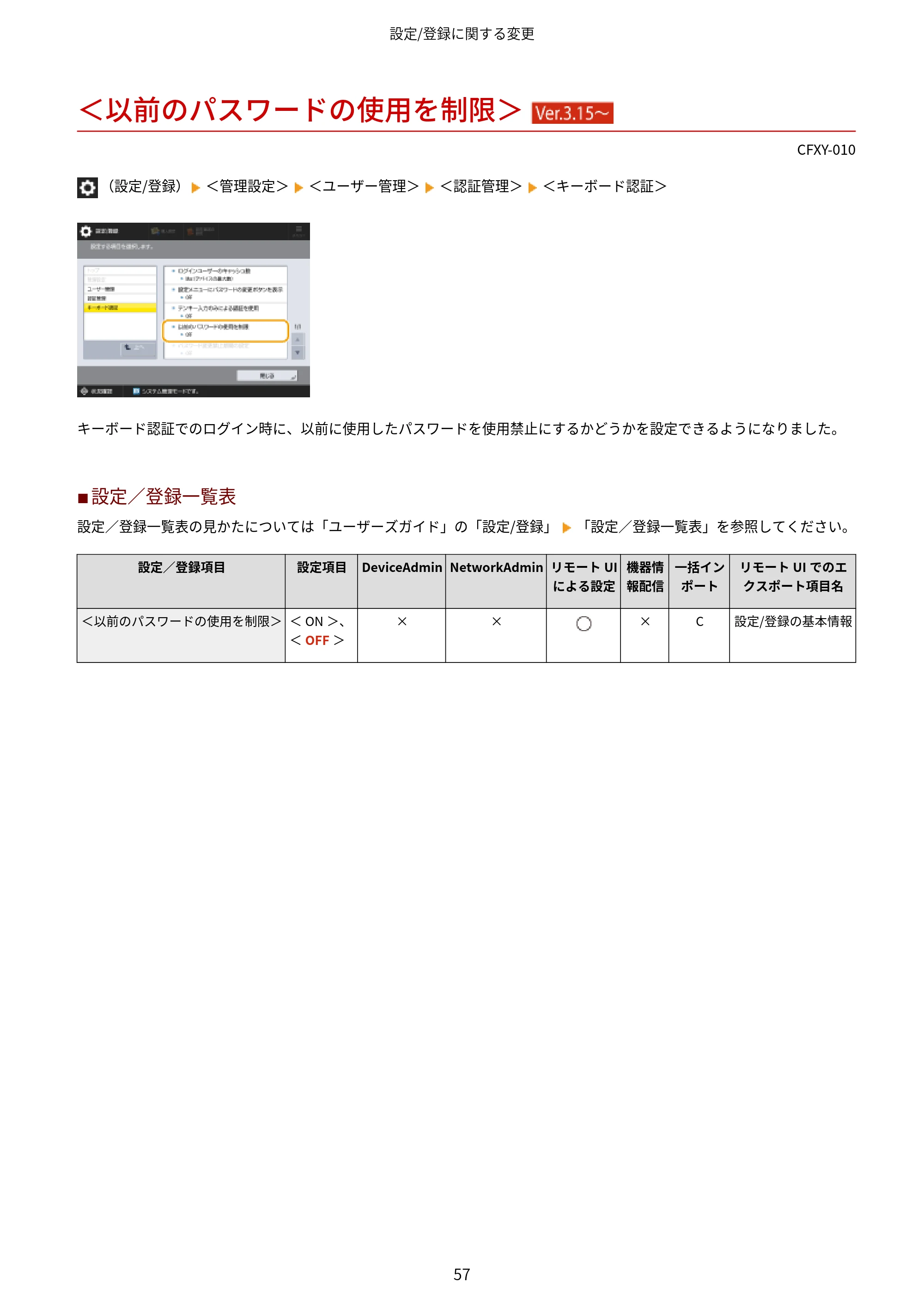Click the page number 57
The height and width of the screenshot is (1307, 924).
point(462,1275)
